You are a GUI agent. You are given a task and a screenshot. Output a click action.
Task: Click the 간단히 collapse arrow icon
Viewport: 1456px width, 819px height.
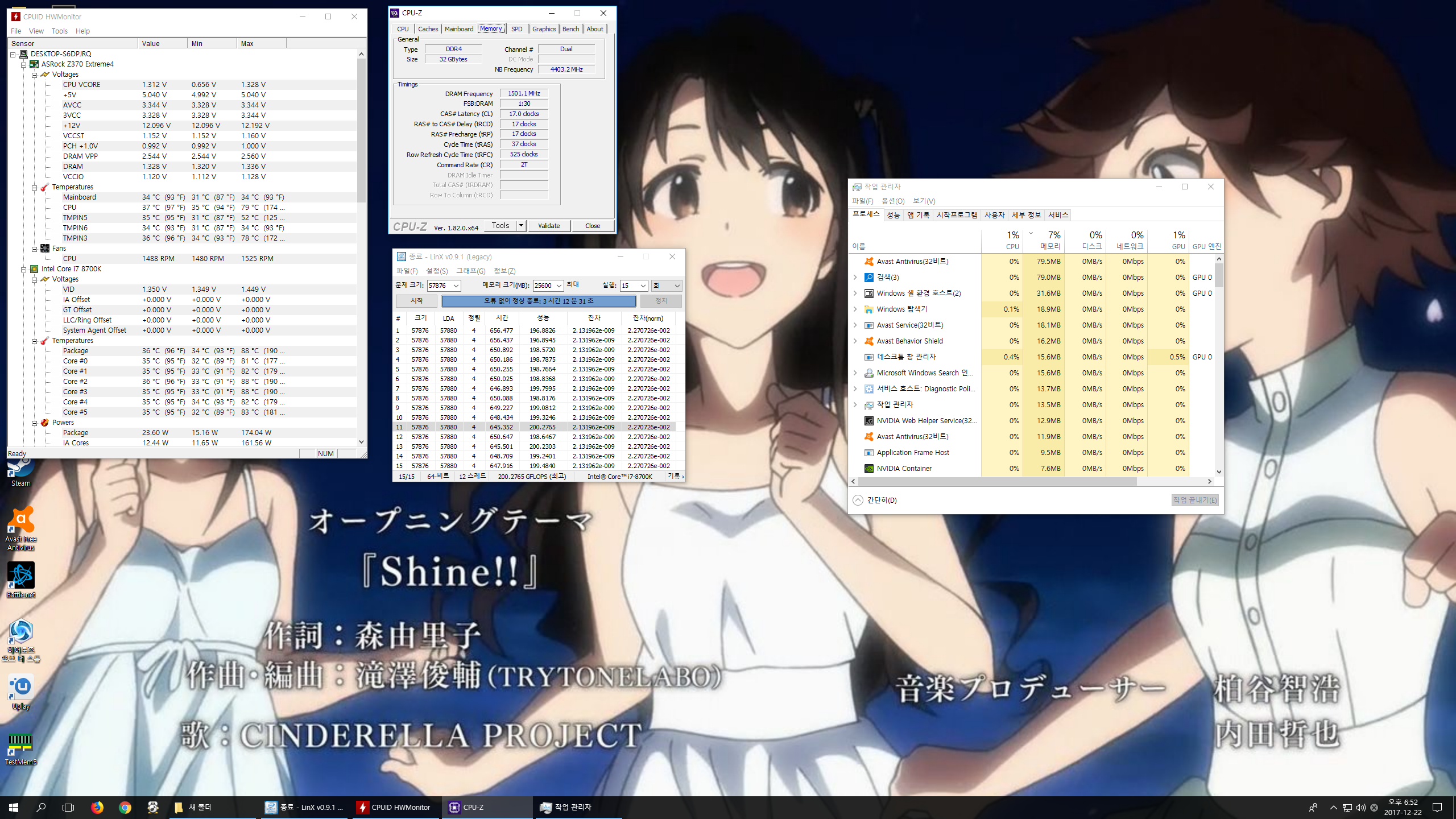[858, 500]
